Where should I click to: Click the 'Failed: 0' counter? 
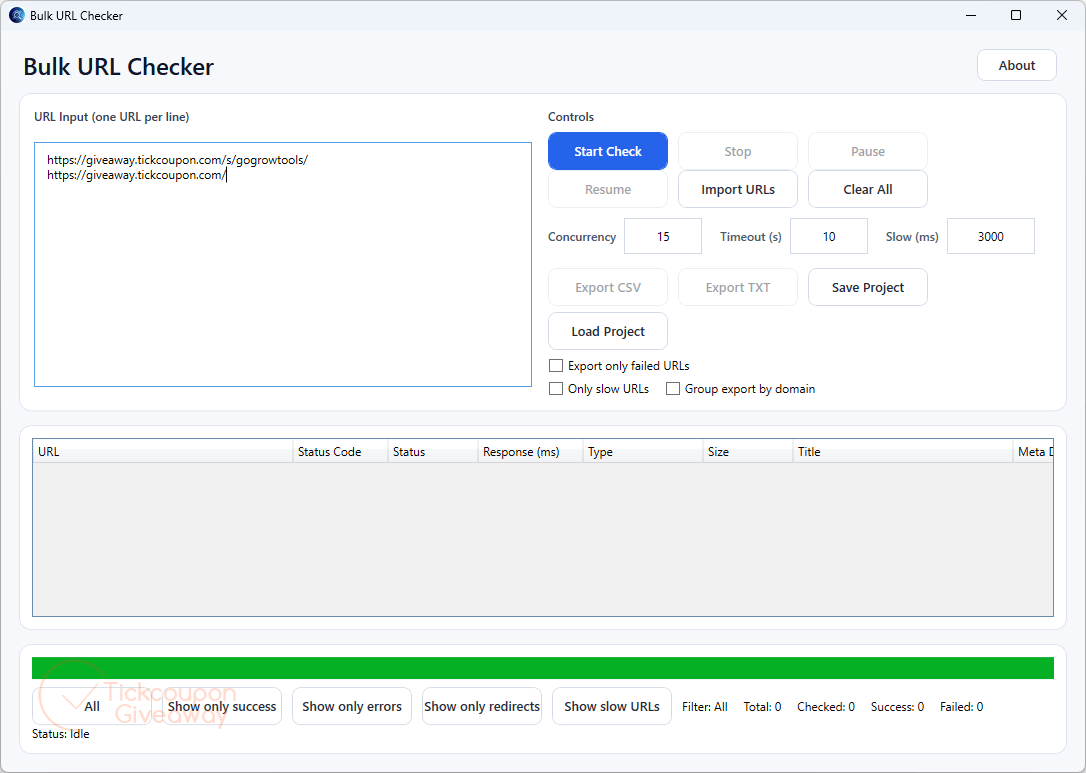click(x=961, y=707)
